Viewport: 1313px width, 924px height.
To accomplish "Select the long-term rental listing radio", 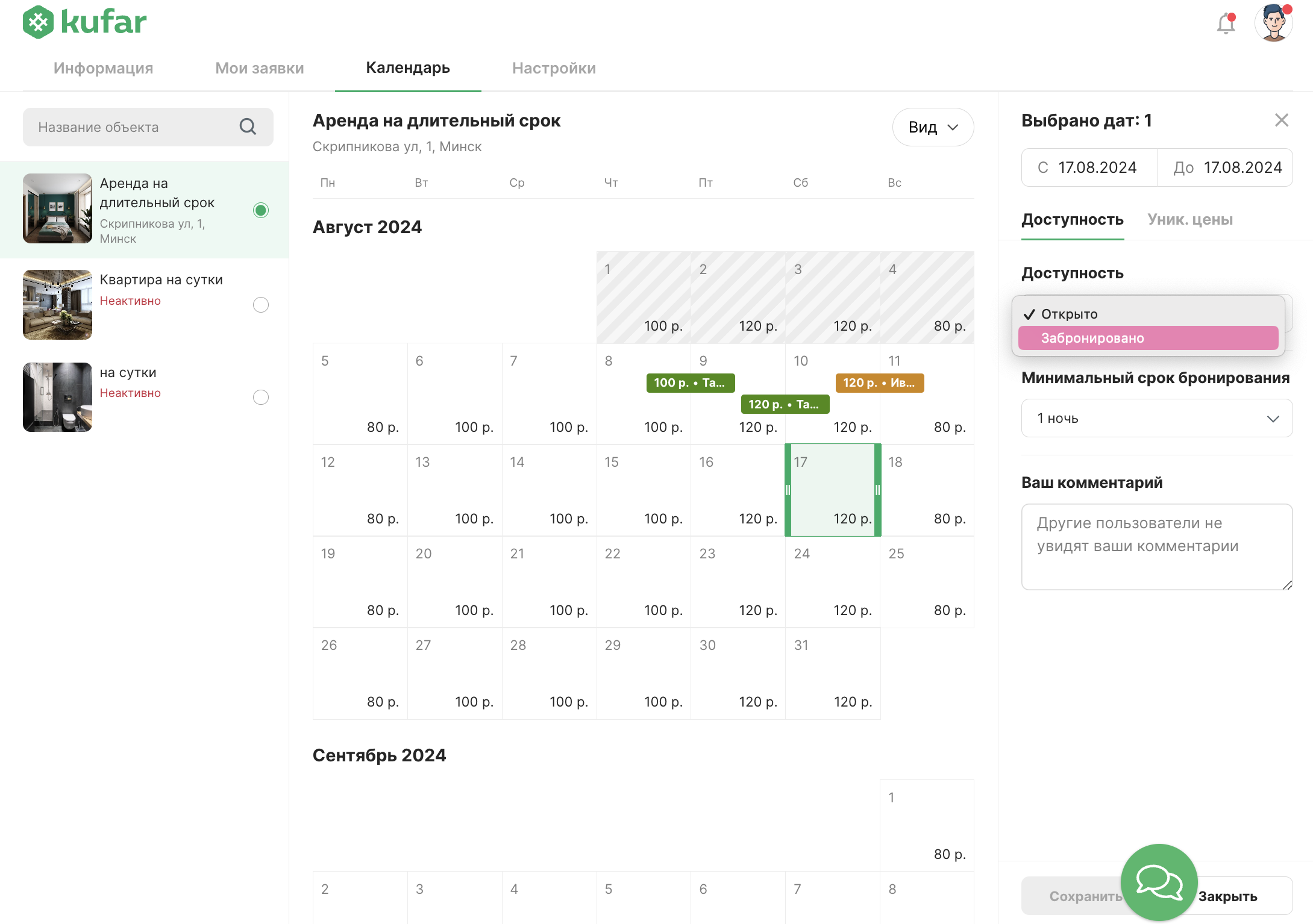I will (261, 210).
